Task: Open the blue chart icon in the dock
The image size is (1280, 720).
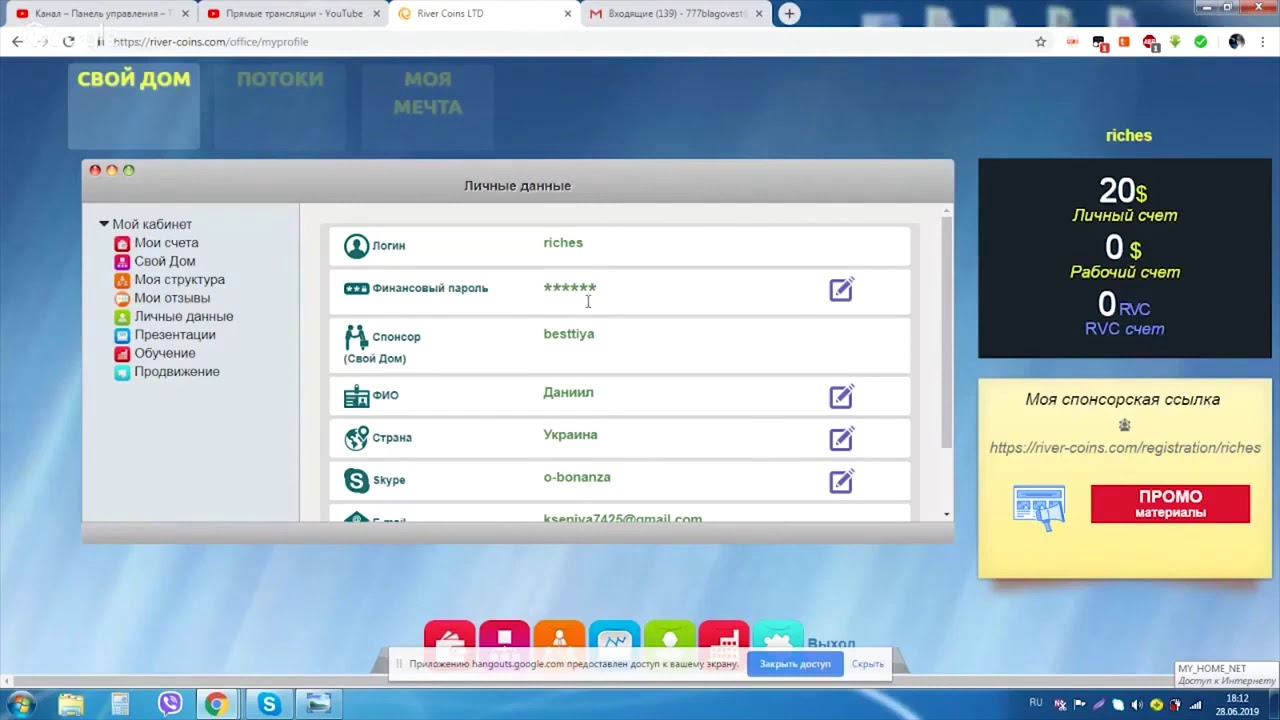Action: (x=614, y=637)
